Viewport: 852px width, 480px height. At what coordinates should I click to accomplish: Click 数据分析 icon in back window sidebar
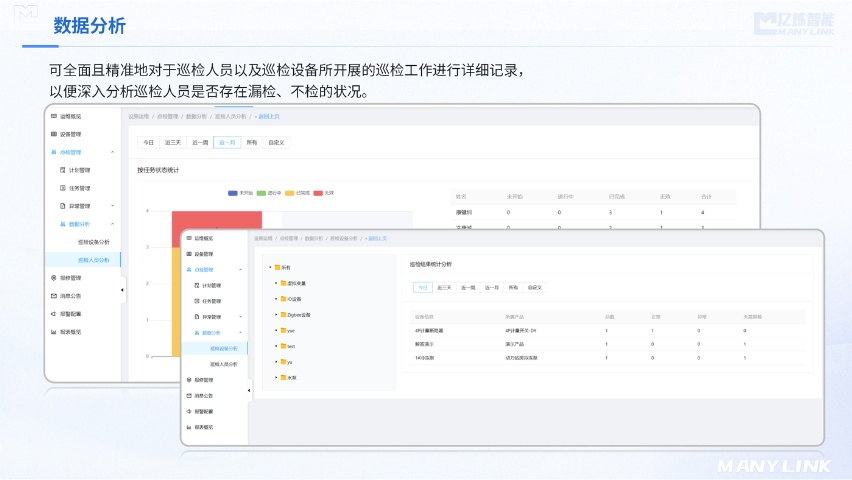point(62,224)
